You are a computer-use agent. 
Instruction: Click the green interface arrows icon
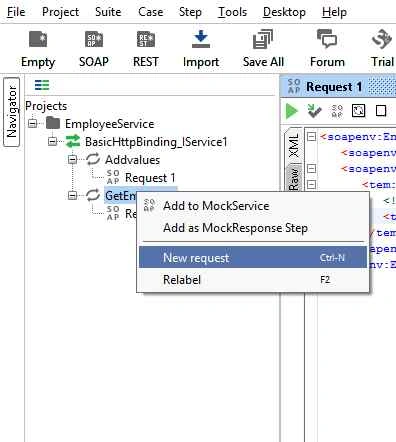pyautogui.click(x=73, y=141)
